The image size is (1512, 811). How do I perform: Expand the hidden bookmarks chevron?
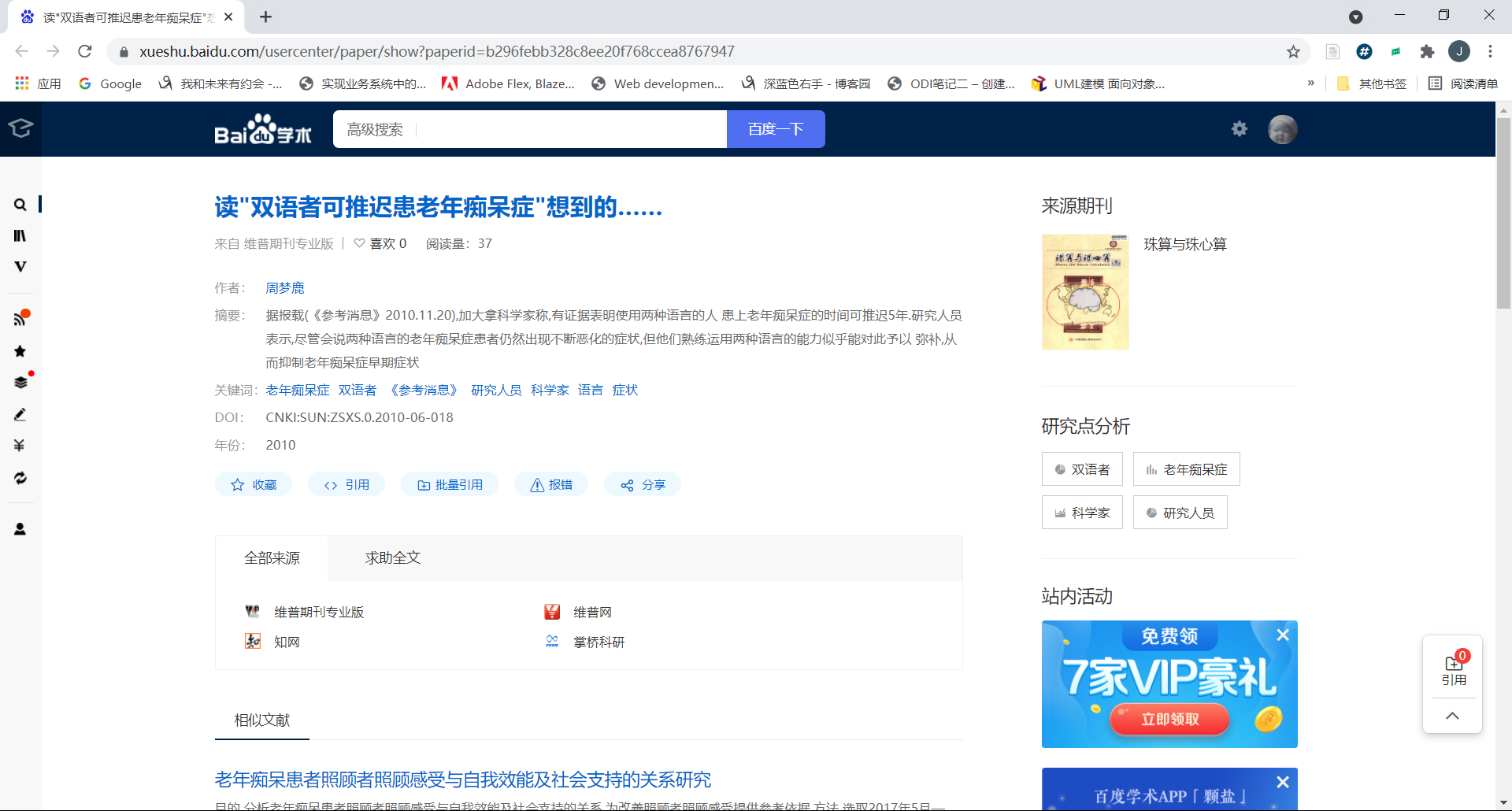pos(1310,83)
